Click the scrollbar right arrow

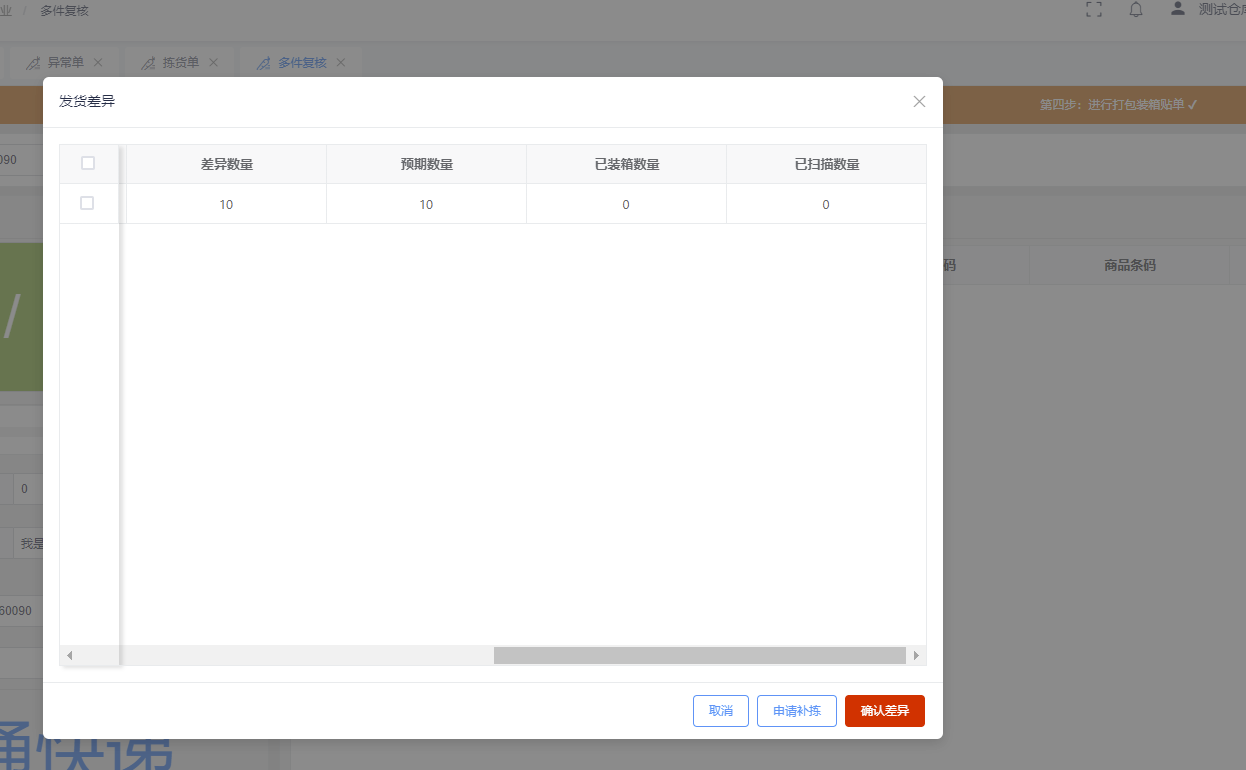[916, 655]
